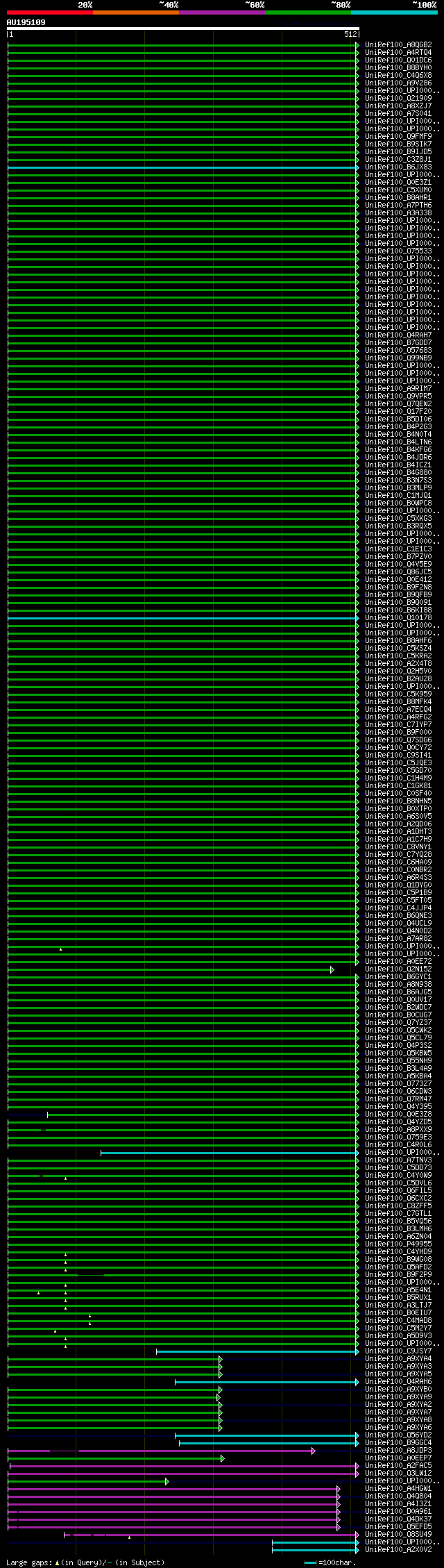This screenshot has width=444, height=1568.
Task: Click the green ~80% identity legend bar
Action: [308, 12]
